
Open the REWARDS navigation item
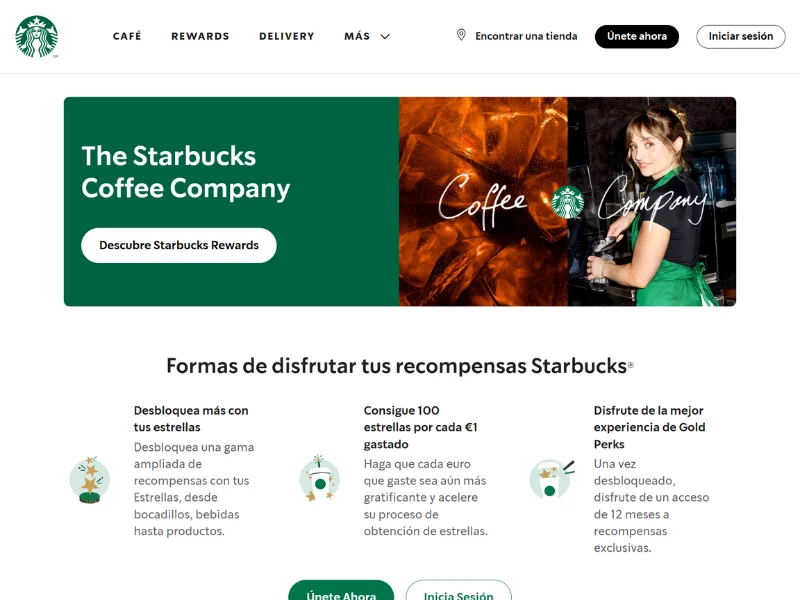coord(200,36)
